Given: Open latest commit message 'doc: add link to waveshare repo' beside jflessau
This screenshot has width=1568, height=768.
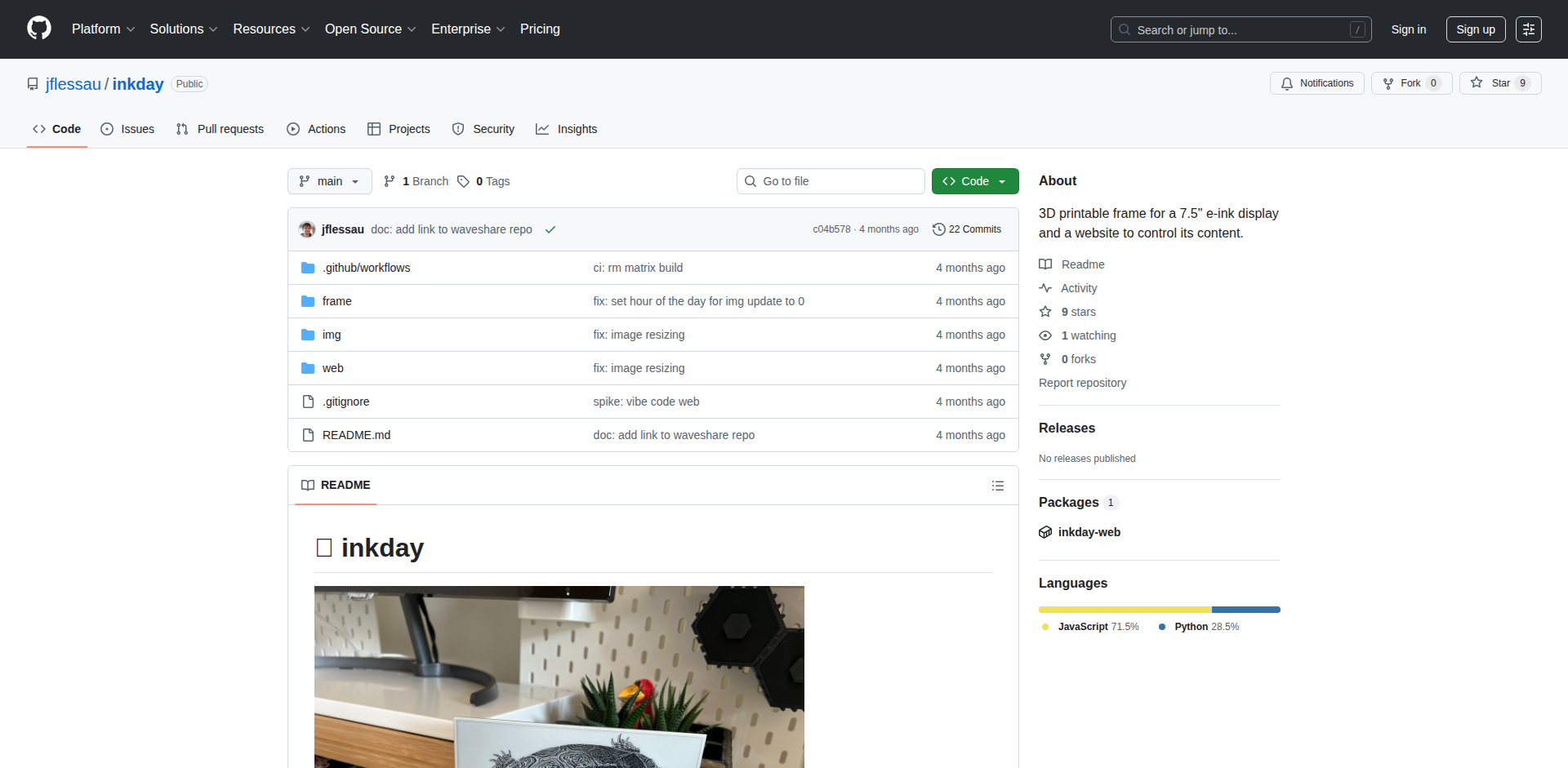Looking at the screenshot, I should tap(452, 229).
